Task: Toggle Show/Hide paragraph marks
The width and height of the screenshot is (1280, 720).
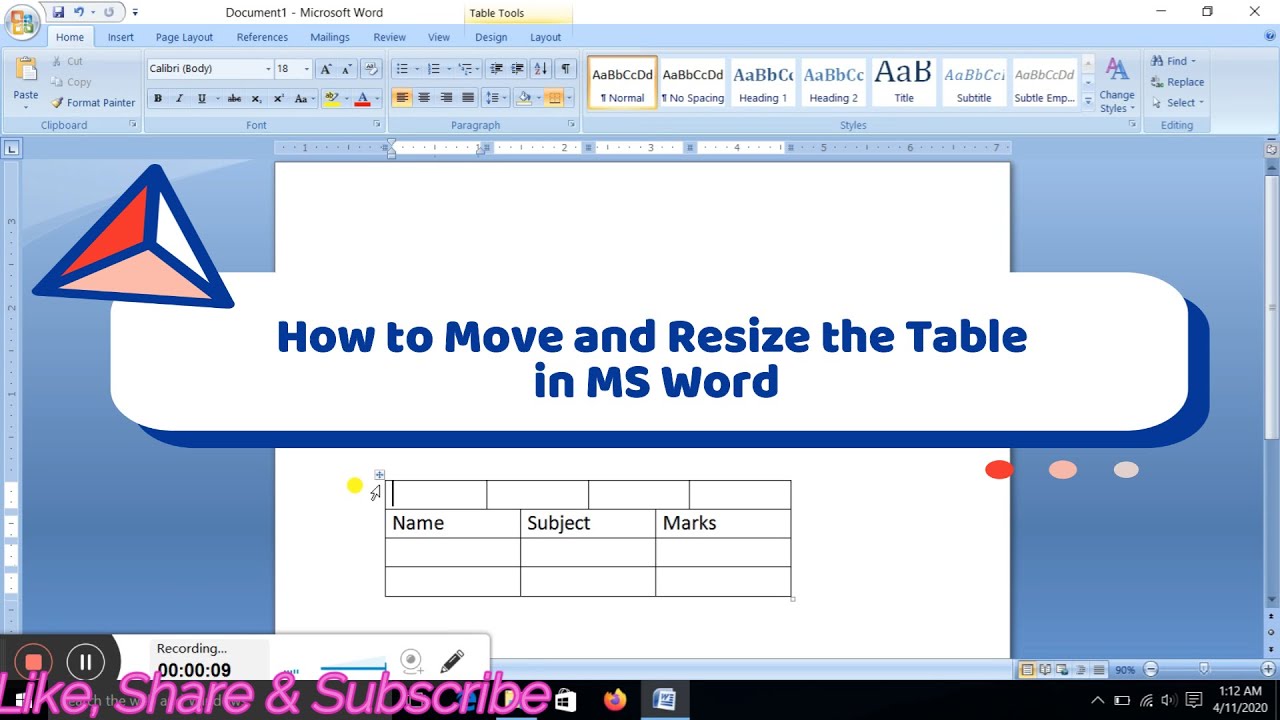Action: coord(566,69)
